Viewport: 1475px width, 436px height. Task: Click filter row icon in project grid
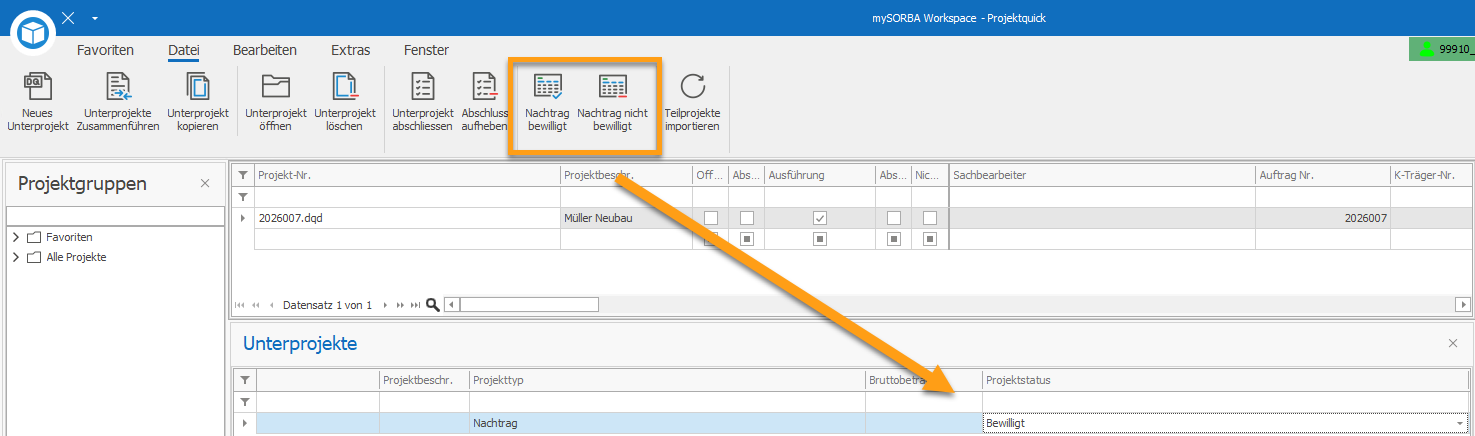[243, 197]
